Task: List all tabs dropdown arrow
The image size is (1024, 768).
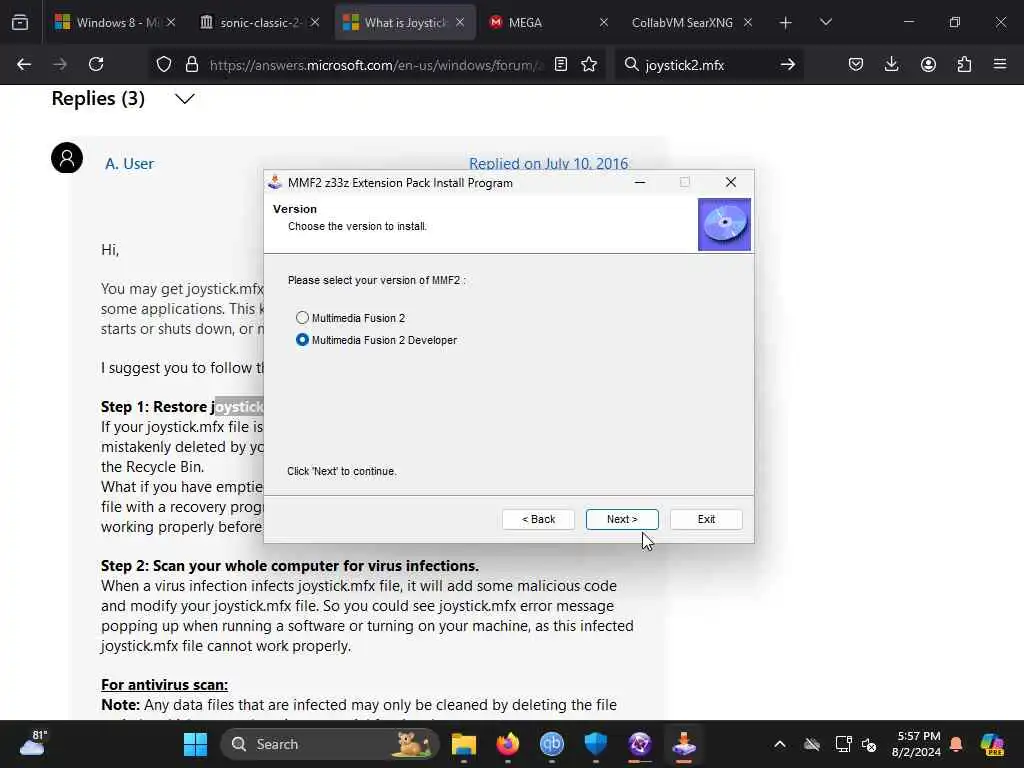Action: point(825,22)
